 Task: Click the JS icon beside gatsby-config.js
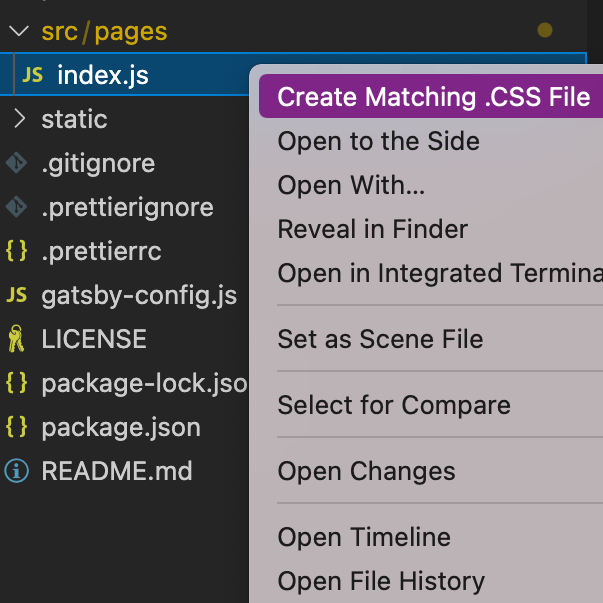tap(16, 295)
